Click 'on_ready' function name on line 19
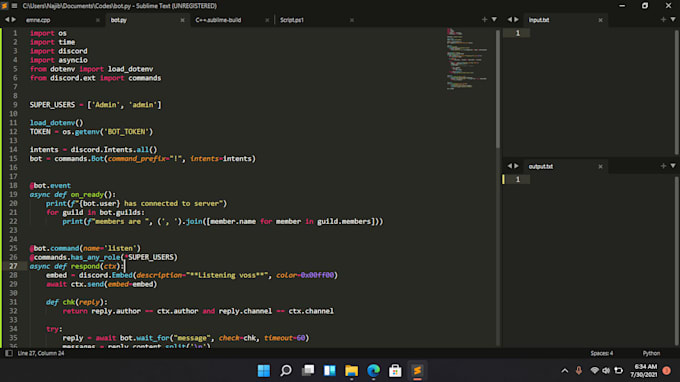This screenshot has width=680, height=382. point(87,195)
